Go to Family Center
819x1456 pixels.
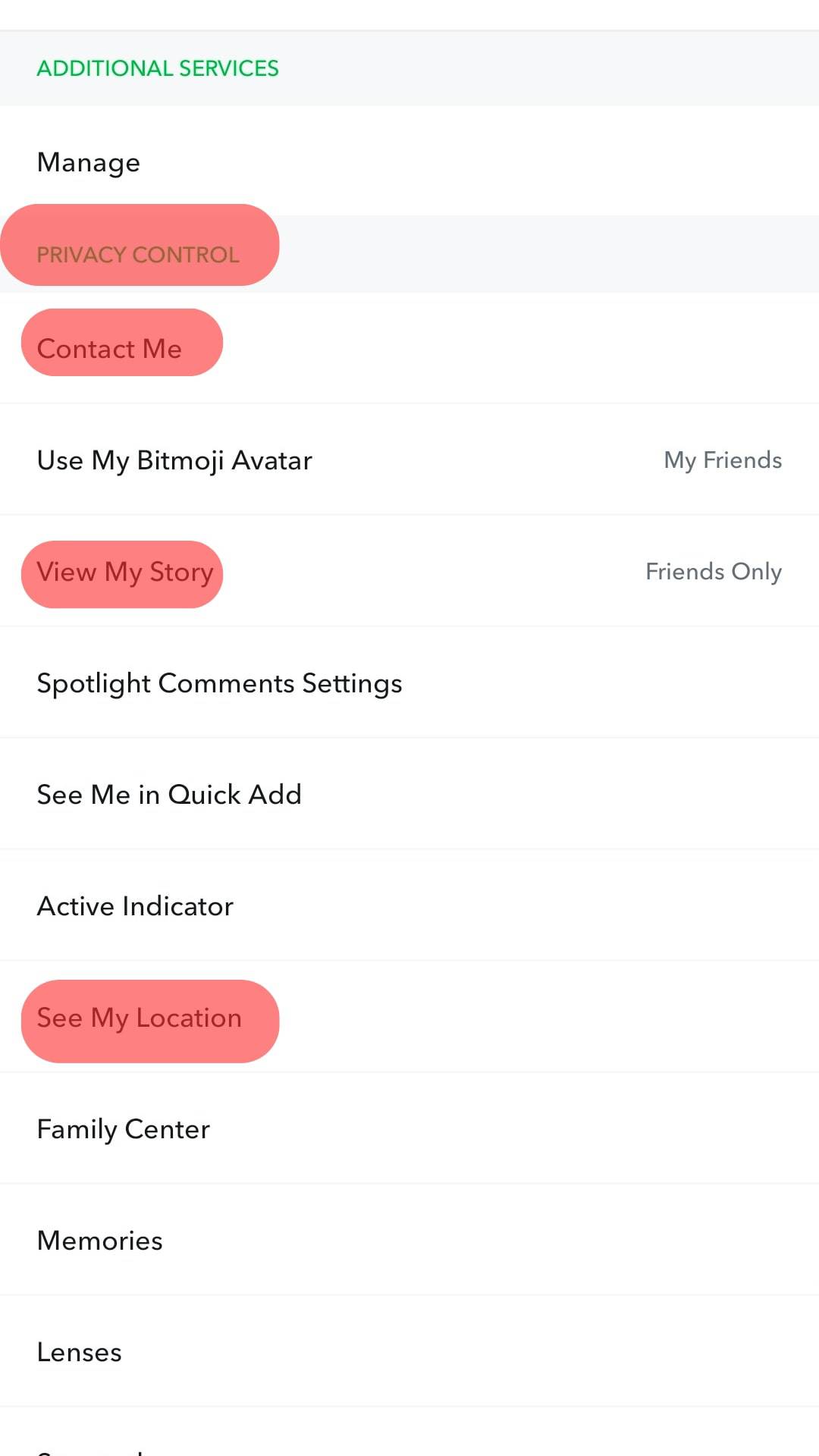123,1129
